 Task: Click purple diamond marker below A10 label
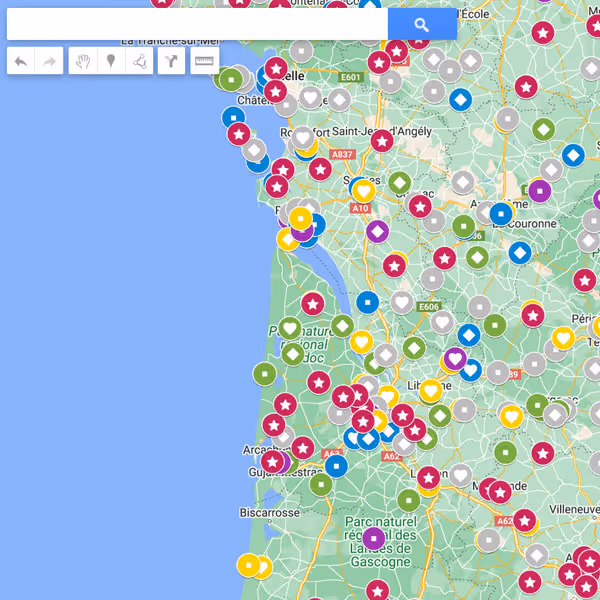[x=378, y=232]
